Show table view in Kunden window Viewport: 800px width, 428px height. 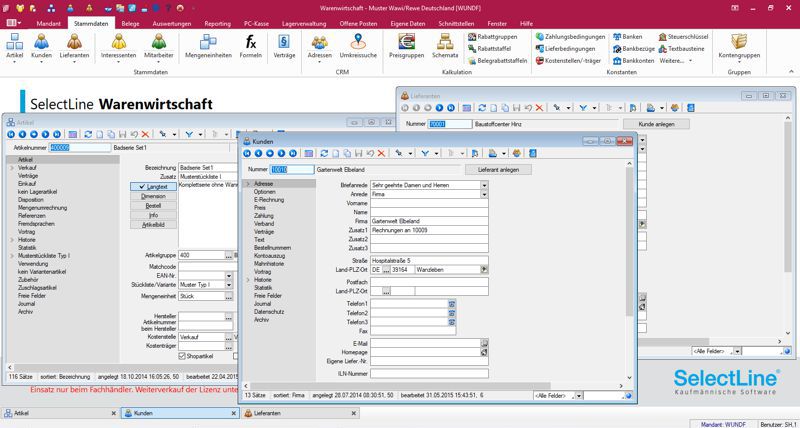coord(309,153)
